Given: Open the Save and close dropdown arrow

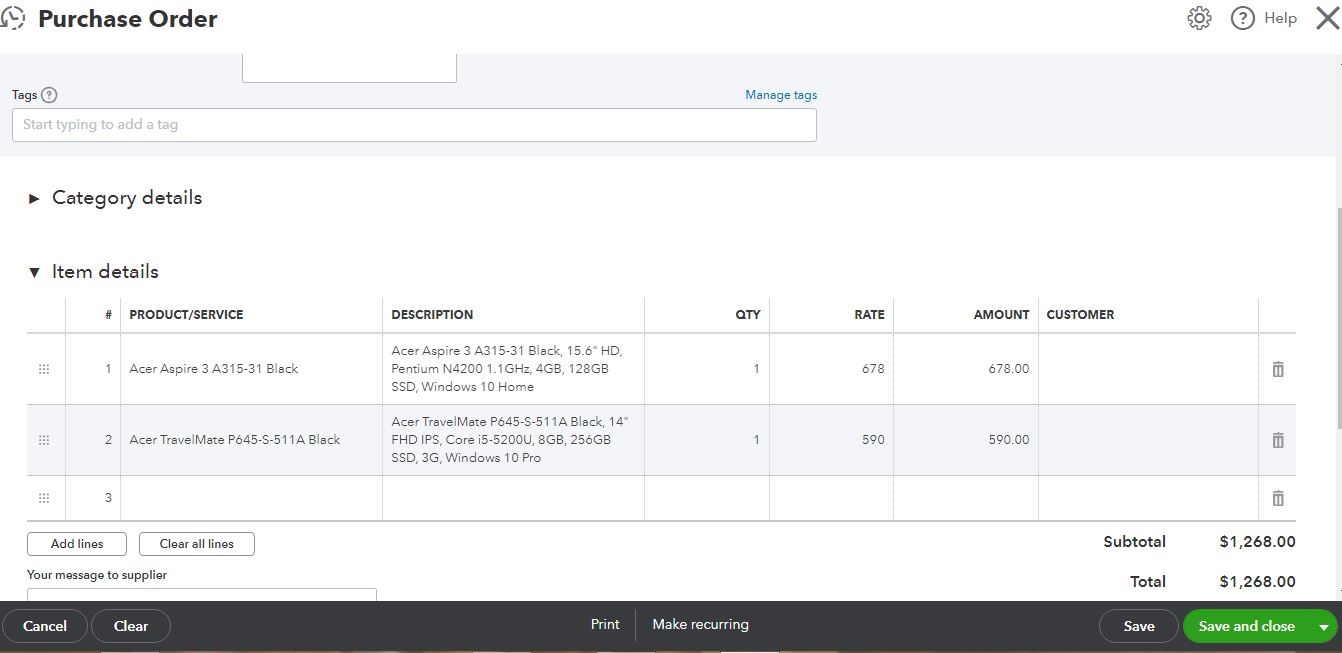Looking at the screenshot, I should [1324, 627].
